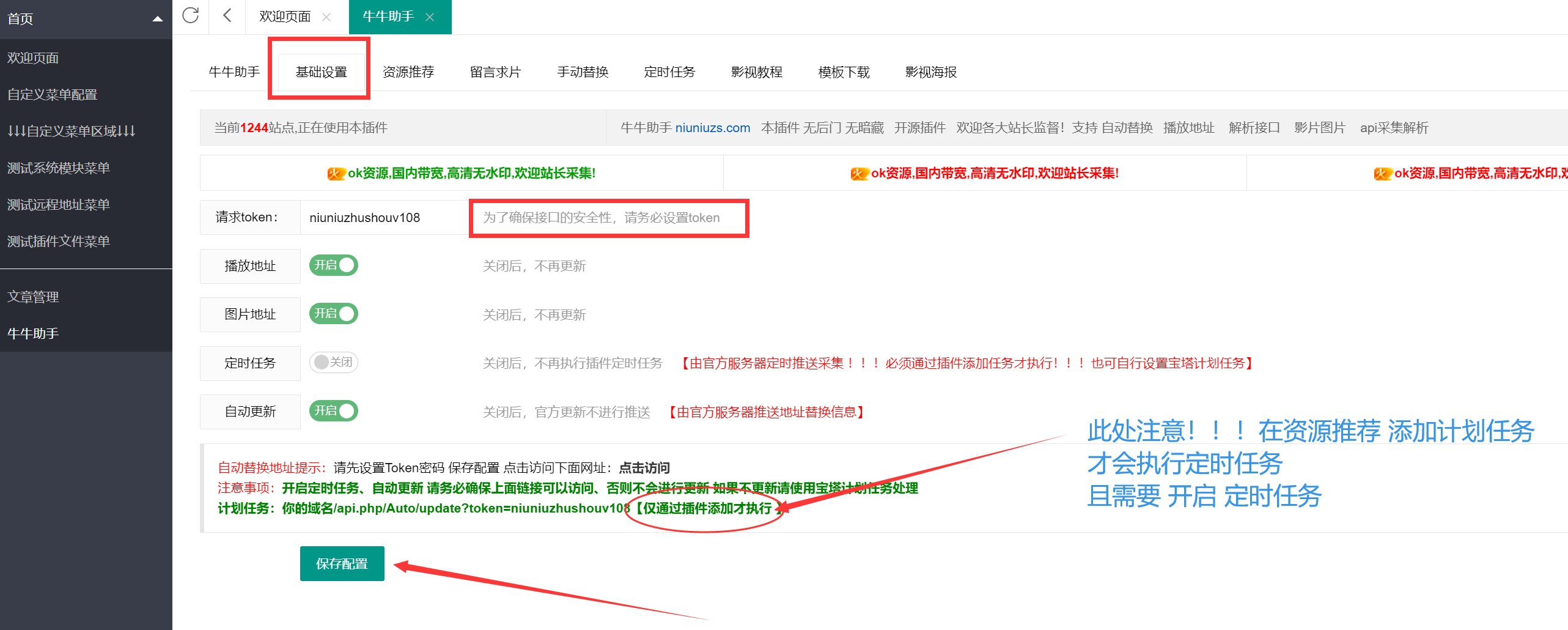Click the 点击访问 link
The width and height of the screenshot is (1568, 630).
pos(644,468)
